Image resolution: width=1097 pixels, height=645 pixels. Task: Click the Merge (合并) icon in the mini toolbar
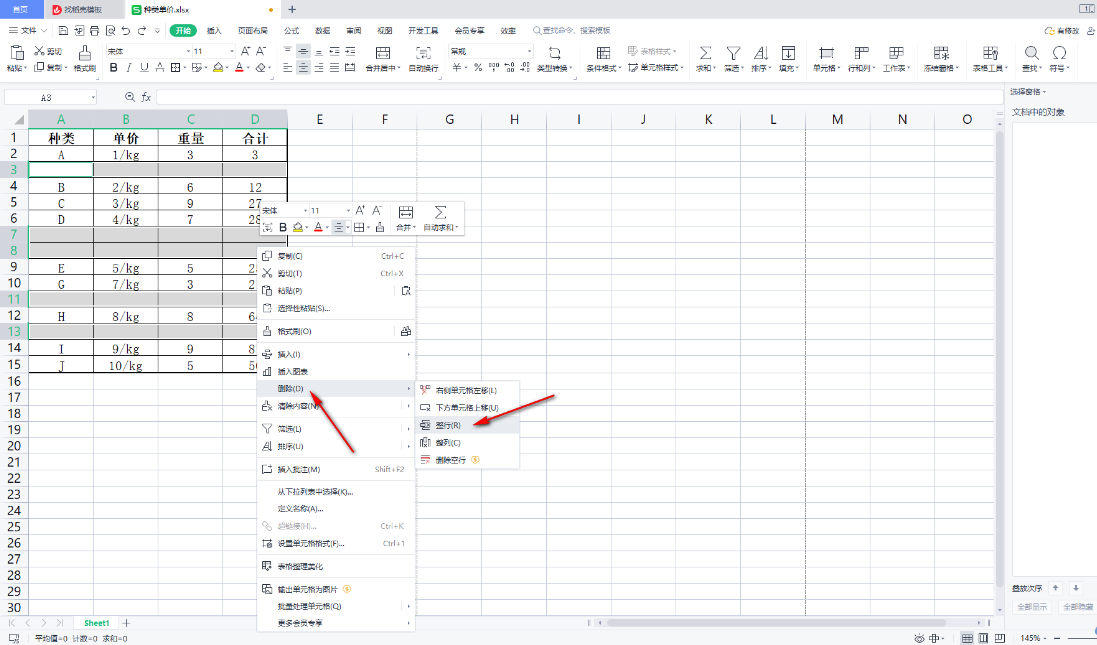click(406, 212)
